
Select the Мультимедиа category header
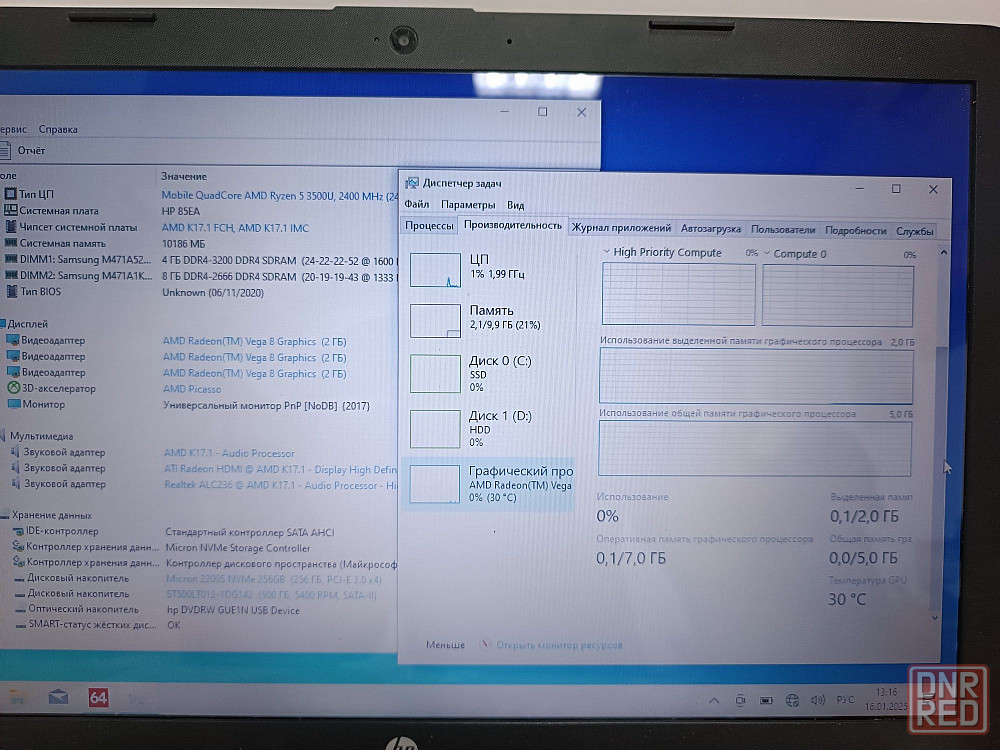tap(41, 436)
